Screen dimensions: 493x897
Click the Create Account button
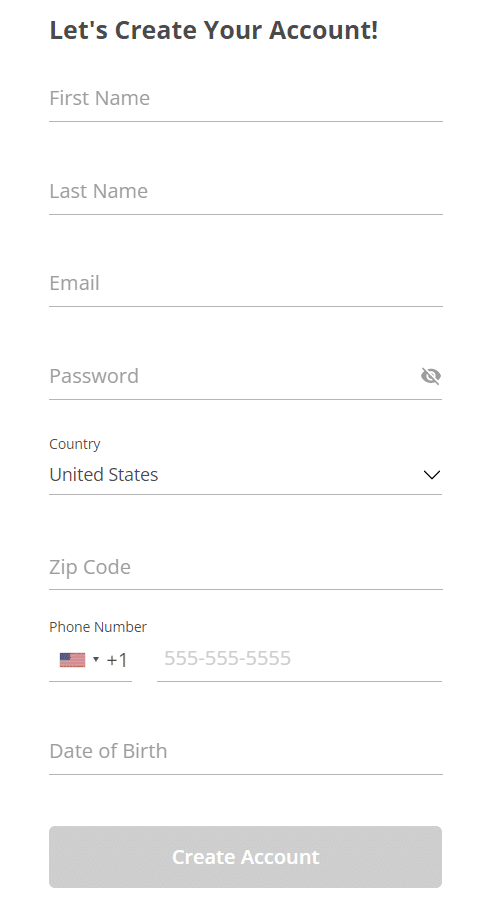click(x=245, y=856)
